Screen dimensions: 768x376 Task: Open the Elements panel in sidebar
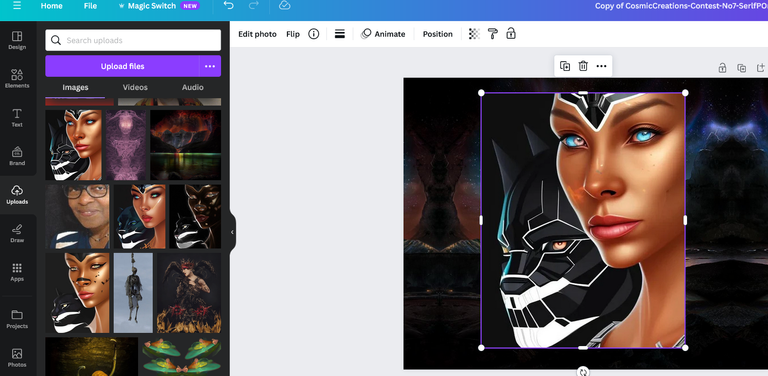[x=17, y=78]
